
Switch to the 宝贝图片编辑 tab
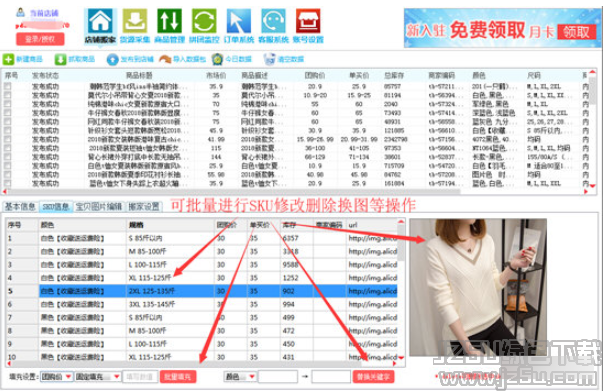[x=99, y=207]
